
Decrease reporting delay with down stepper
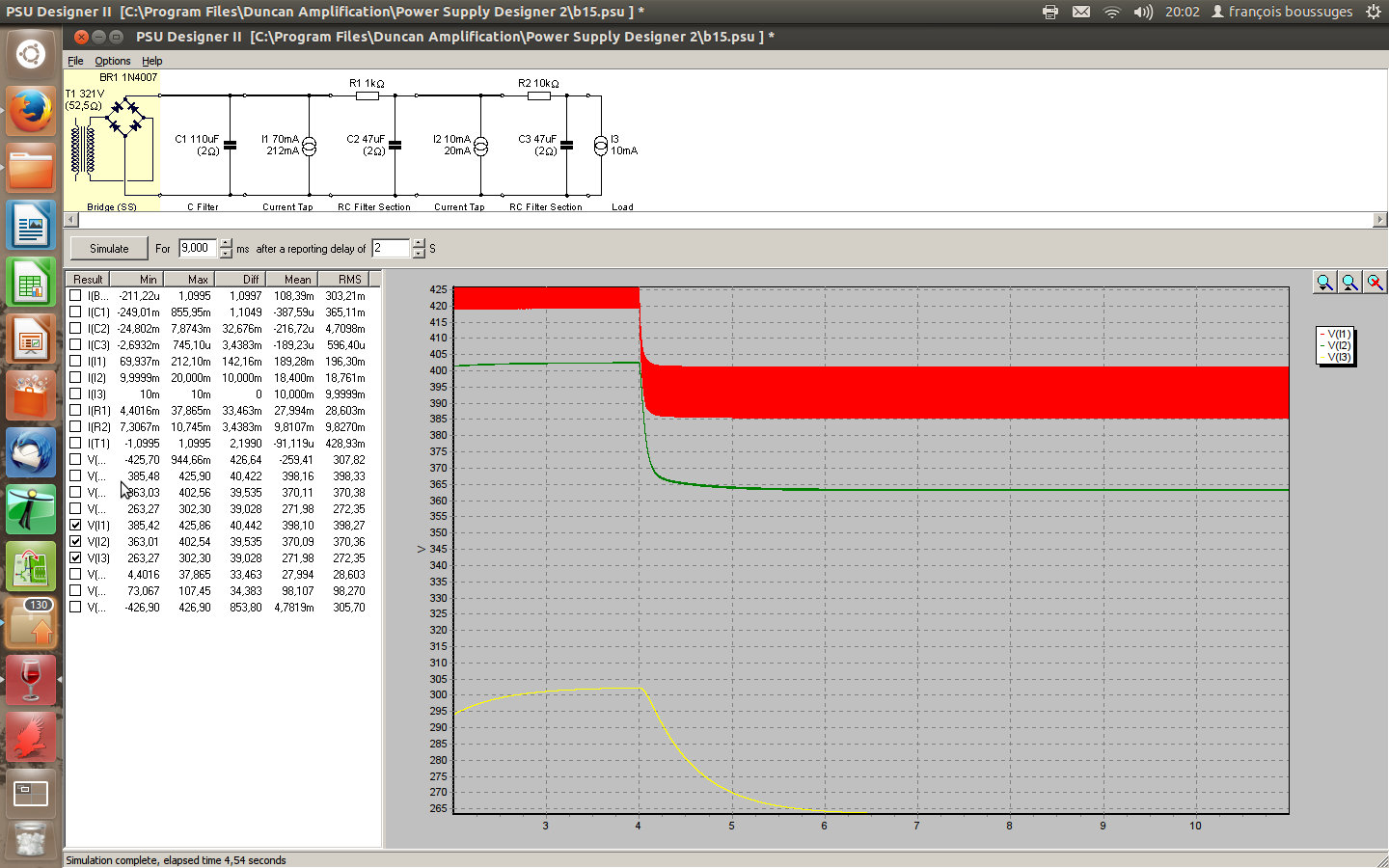(x=419, y=254)
